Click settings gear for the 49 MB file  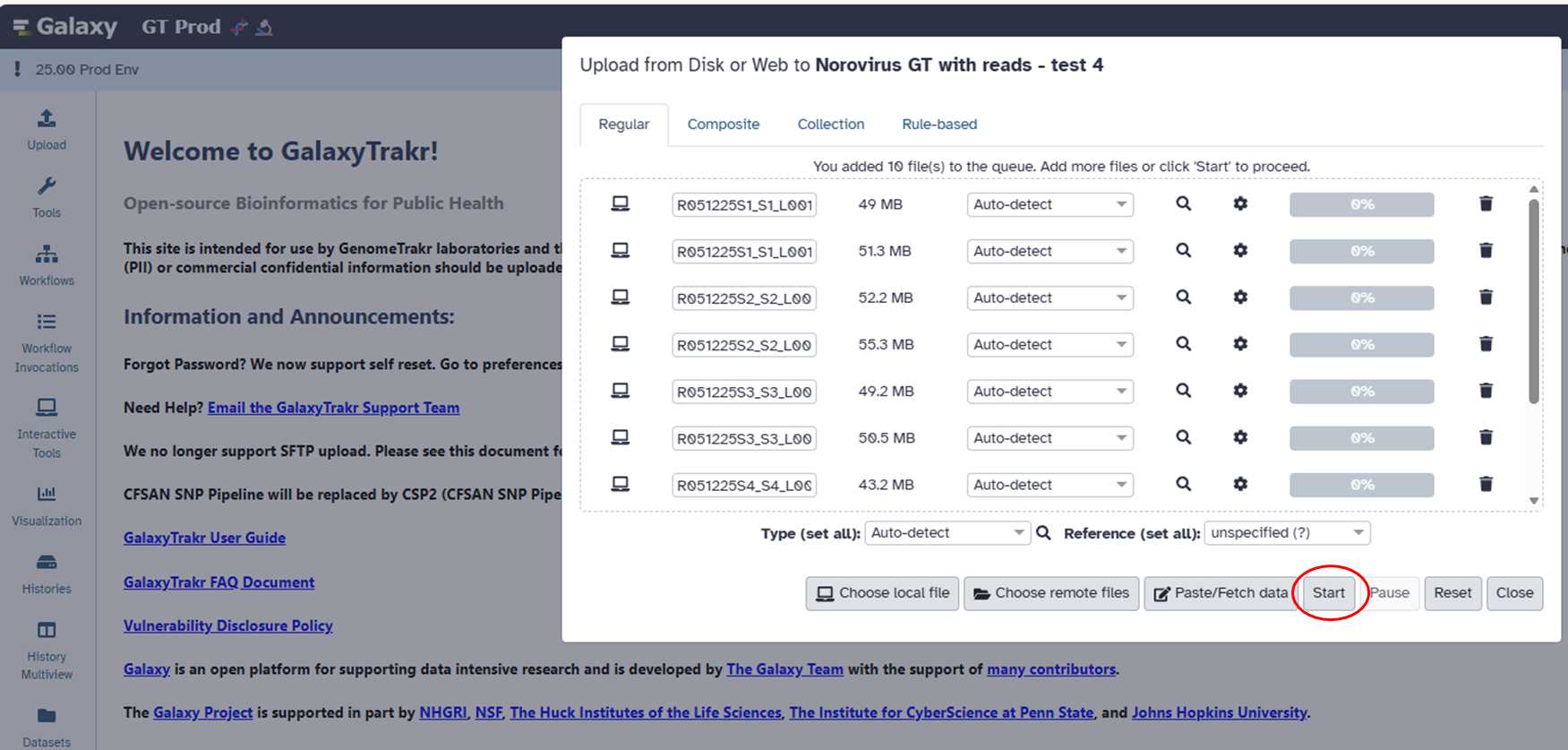pyautogui.click(x=1239, y=204)
